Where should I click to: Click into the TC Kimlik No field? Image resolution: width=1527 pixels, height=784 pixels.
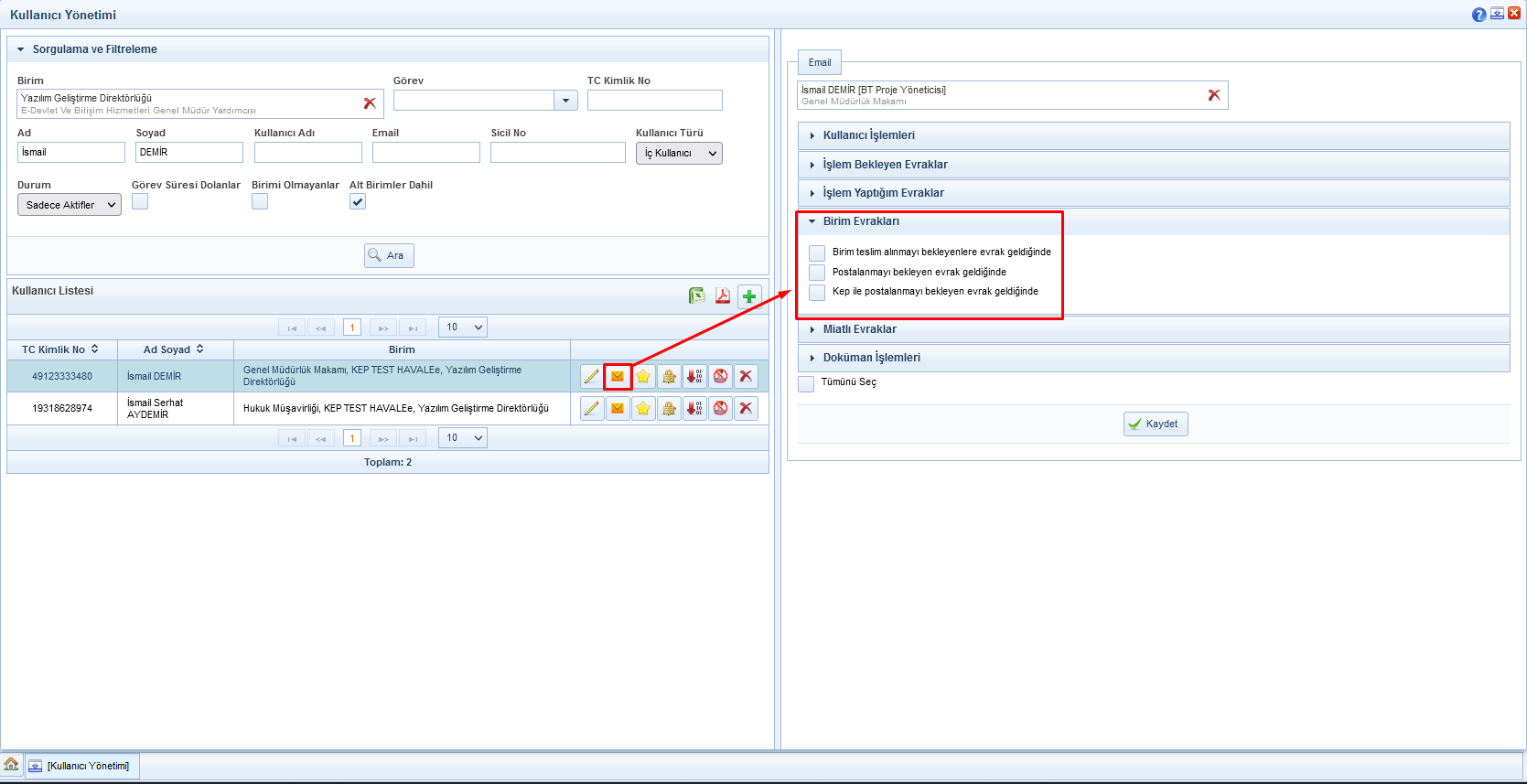click(654, 100)
